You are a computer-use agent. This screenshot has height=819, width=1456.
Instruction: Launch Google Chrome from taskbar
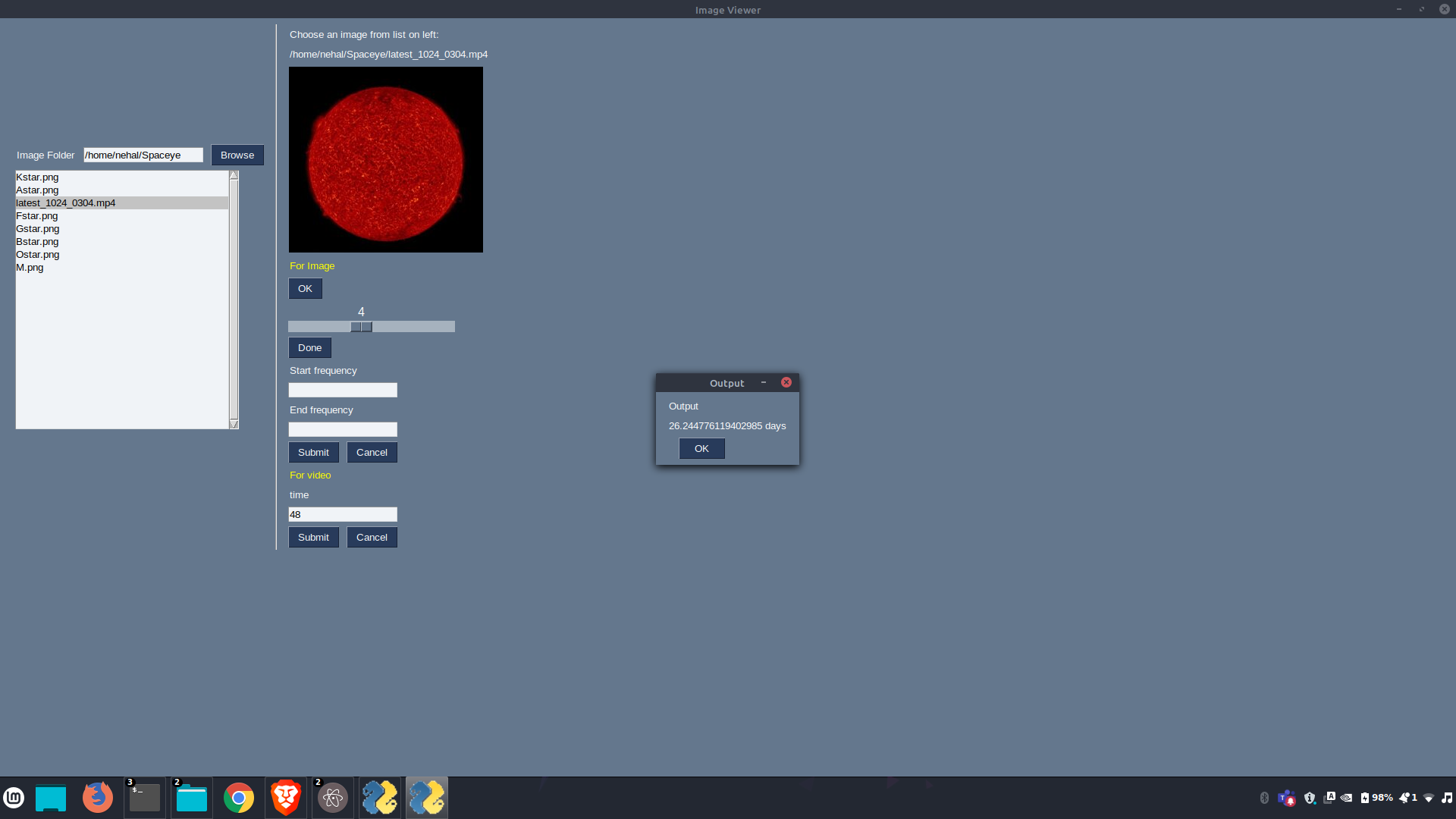click(239, 798)
